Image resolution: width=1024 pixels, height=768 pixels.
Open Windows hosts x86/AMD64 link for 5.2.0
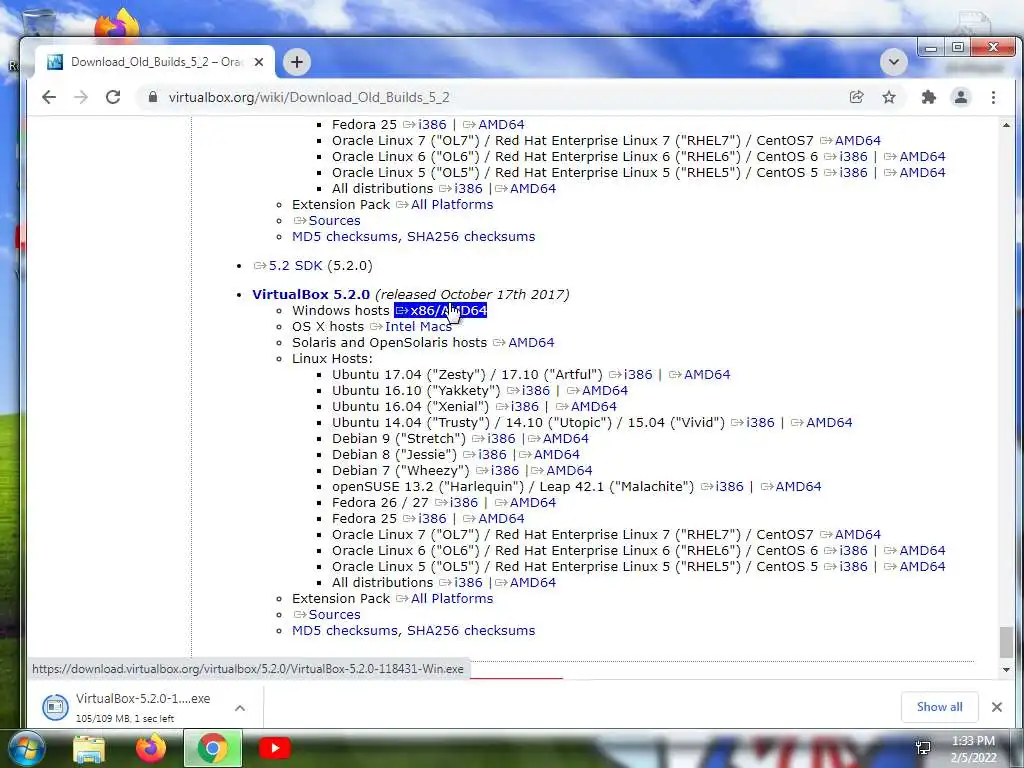click(441, 310)
